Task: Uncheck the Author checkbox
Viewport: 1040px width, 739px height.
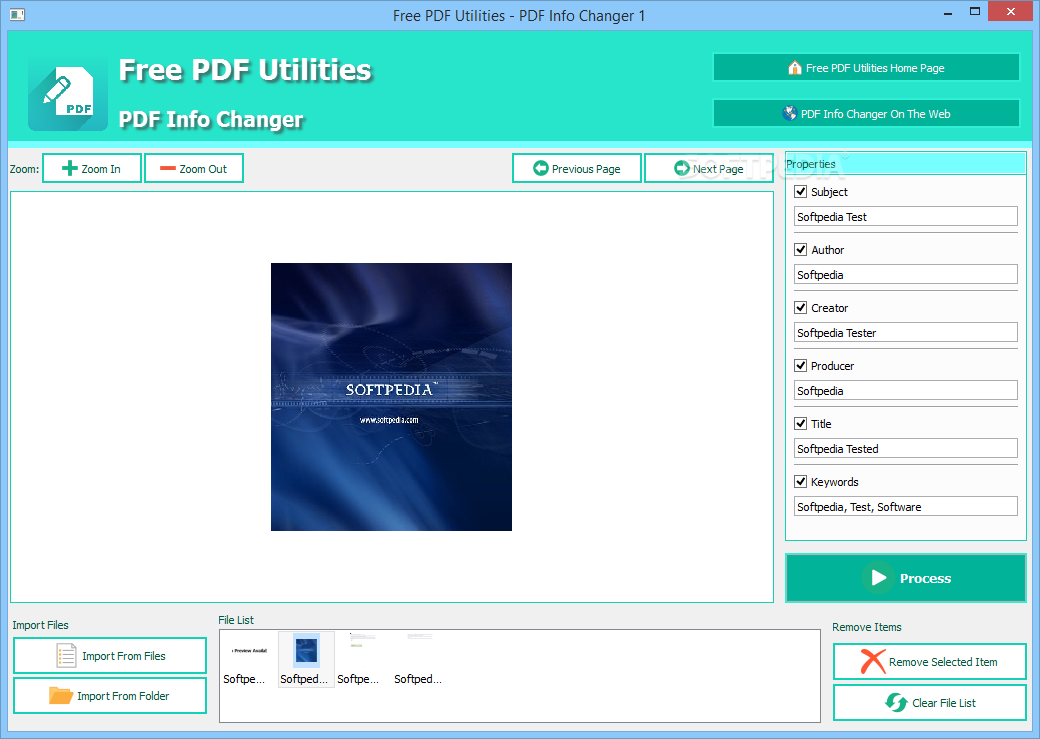Action: point(801,249)
